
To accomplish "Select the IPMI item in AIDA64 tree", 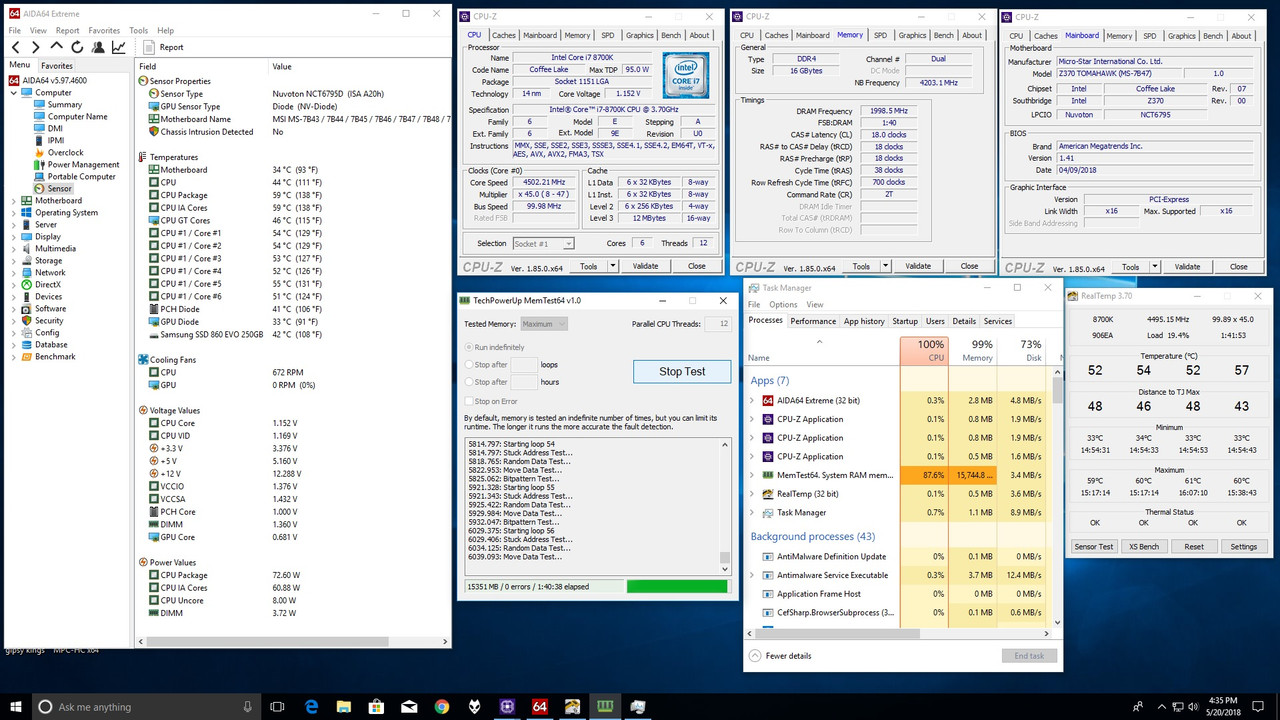I will pyautogui.click(x=56, y=141).
